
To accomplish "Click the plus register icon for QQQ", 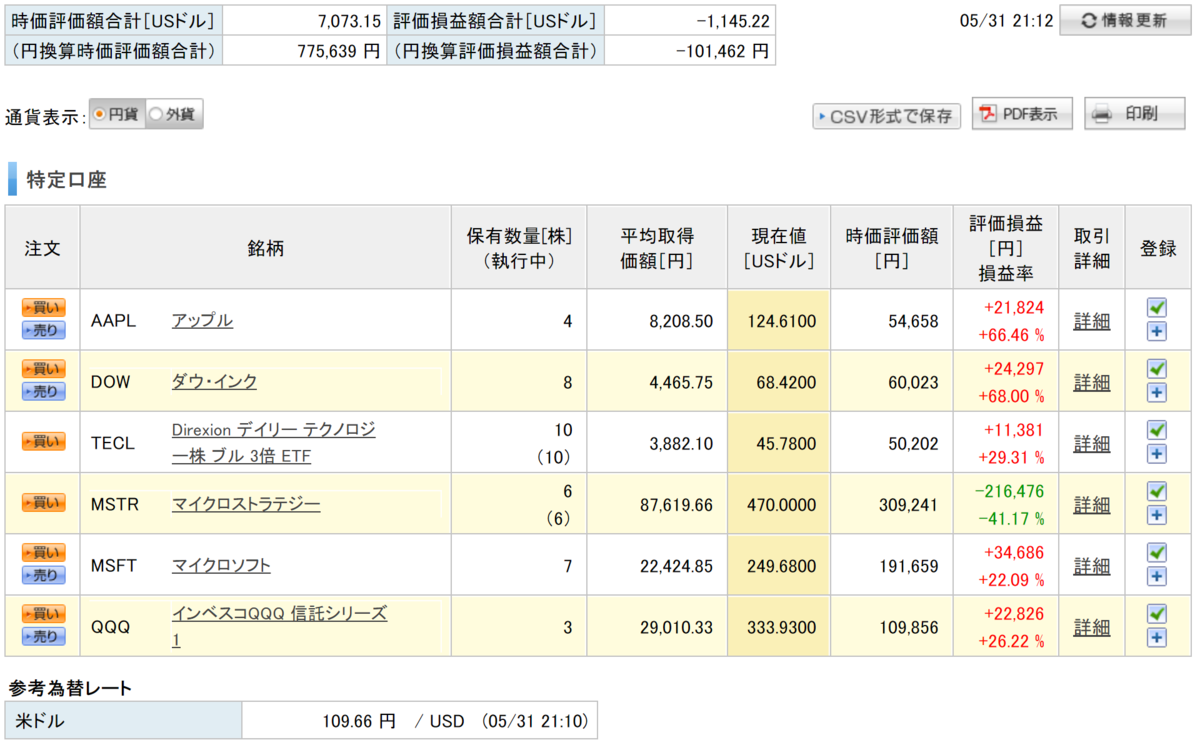I will (x=1157, y=637).
